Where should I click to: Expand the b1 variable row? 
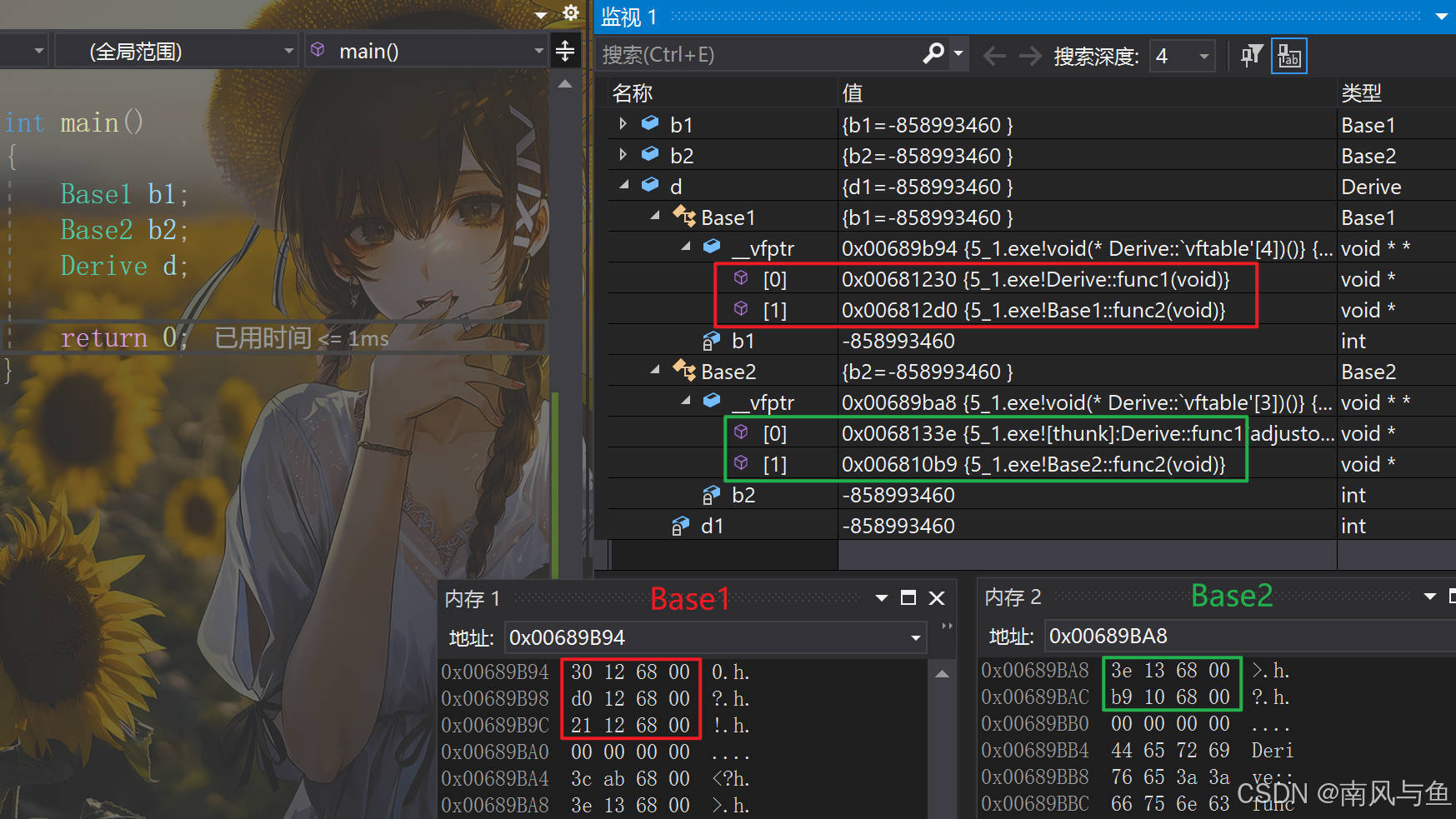click(x=623, y=124)
